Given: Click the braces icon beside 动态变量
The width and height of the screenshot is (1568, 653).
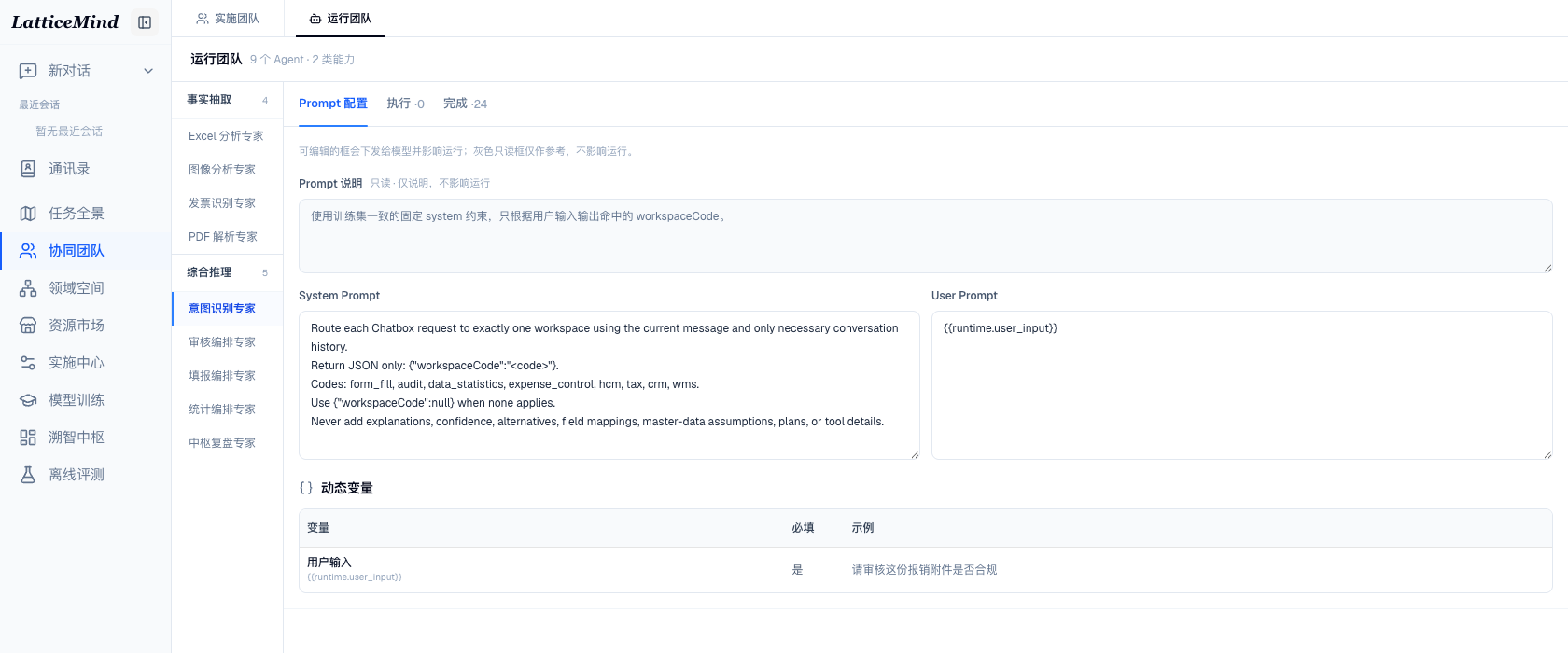Looking at the screenshot, I should (x=306, y=488).
